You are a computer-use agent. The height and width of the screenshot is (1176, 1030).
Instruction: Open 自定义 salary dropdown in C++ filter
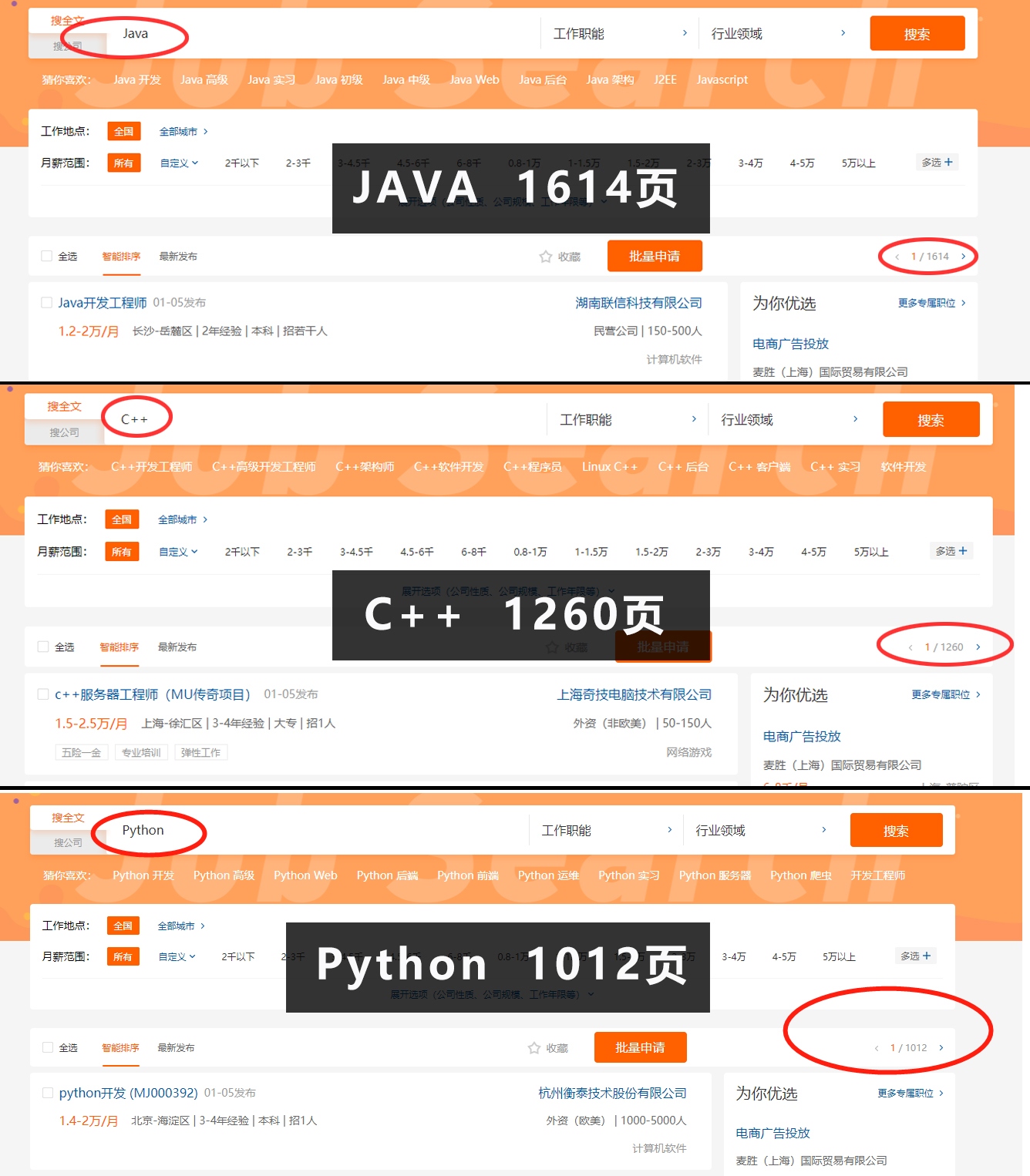point(178,552)
